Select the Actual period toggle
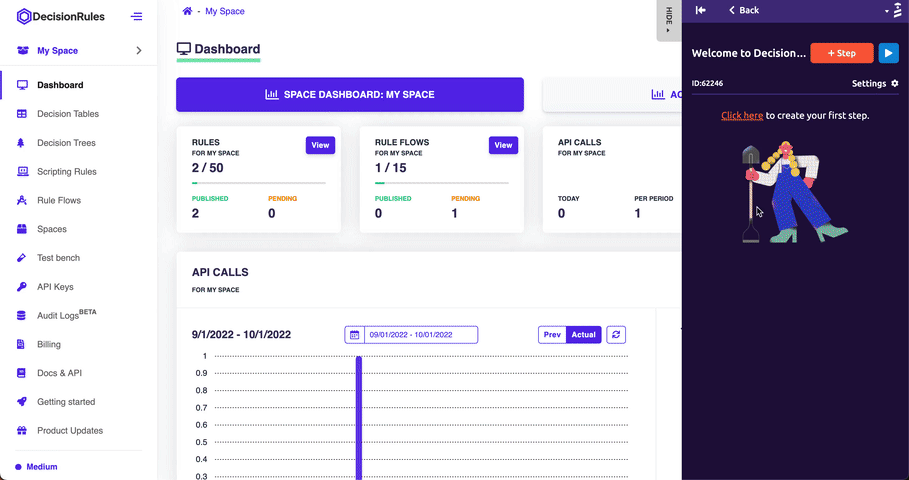Image resolution: width=909 pixels, height=480 pixels. click(x=584, y=334)
